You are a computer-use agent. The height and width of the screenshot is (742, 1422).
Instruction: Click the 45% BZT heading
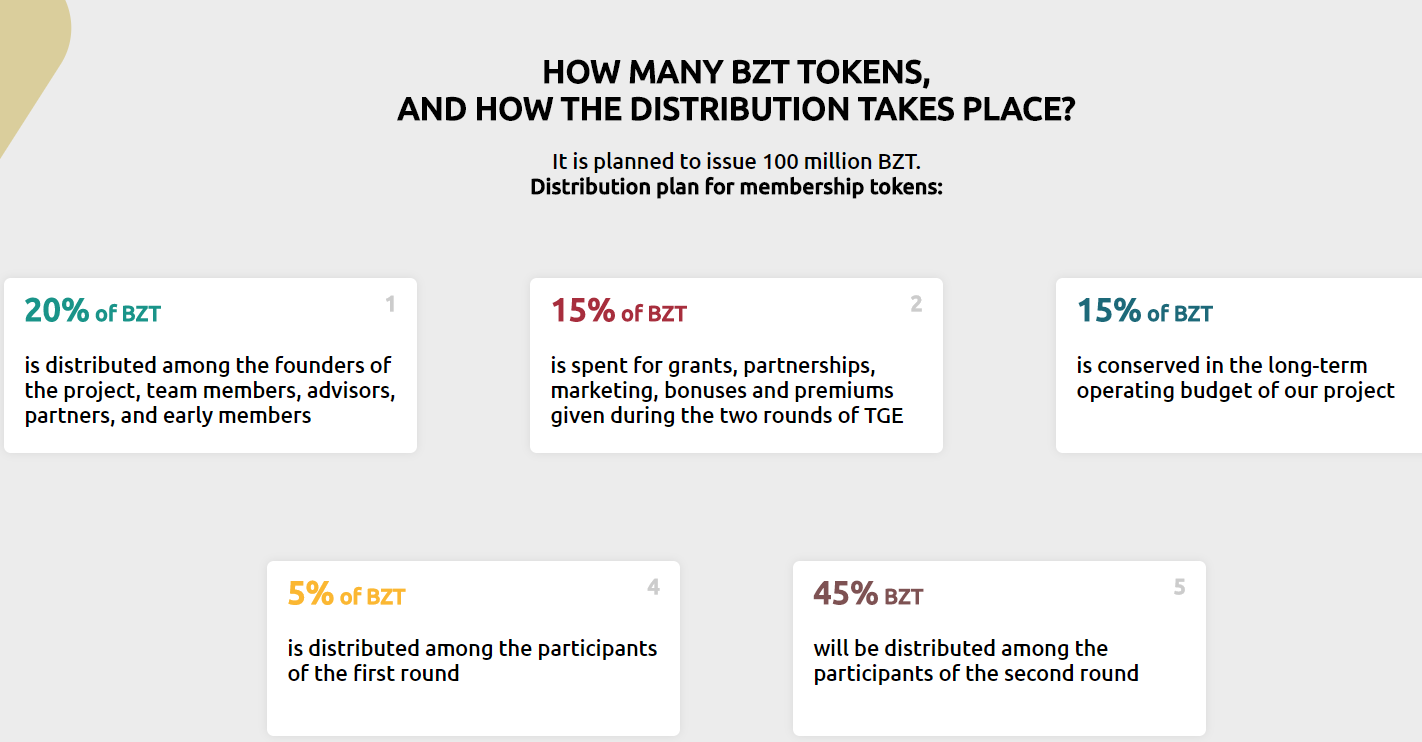[869, 594]
